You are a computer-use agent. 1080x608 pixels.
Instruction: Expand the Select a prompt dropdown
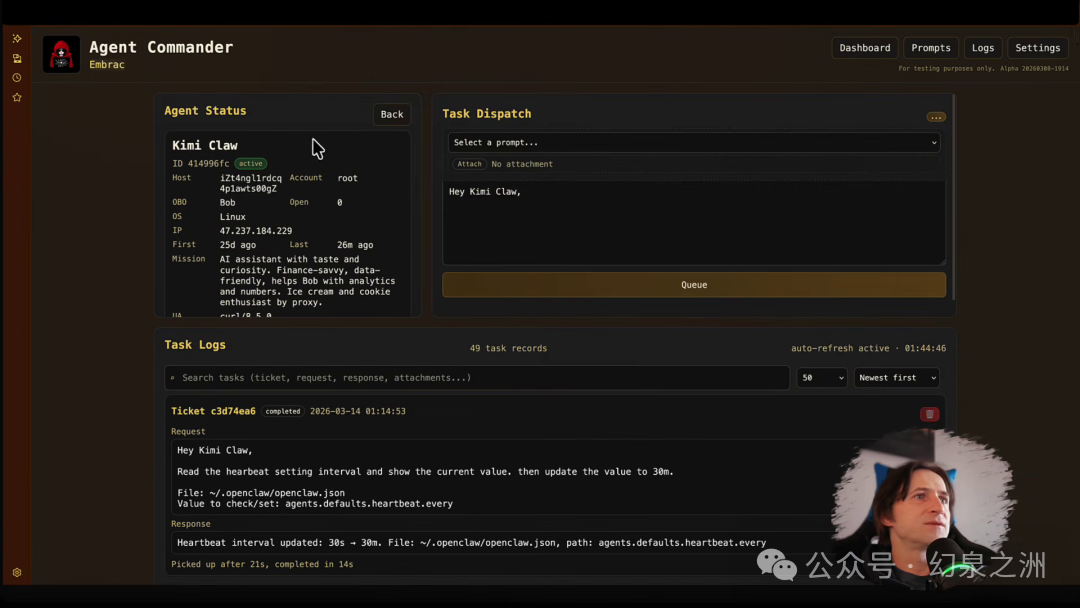tap(694, 143)
